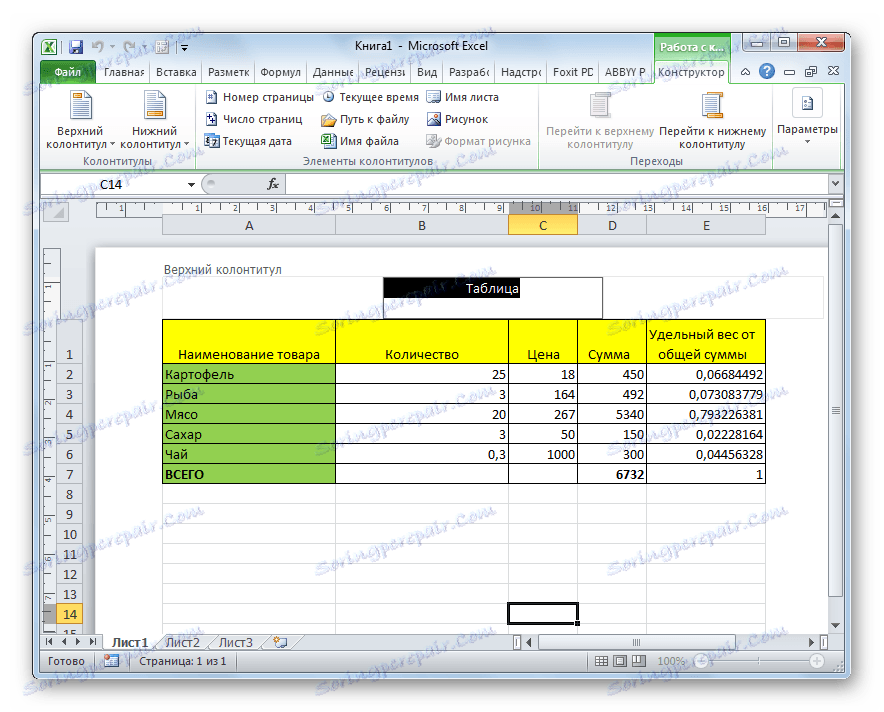Click the header center box with Таблица
The image size is (884, 712).
pyautogui.click(x=493, y=298)
